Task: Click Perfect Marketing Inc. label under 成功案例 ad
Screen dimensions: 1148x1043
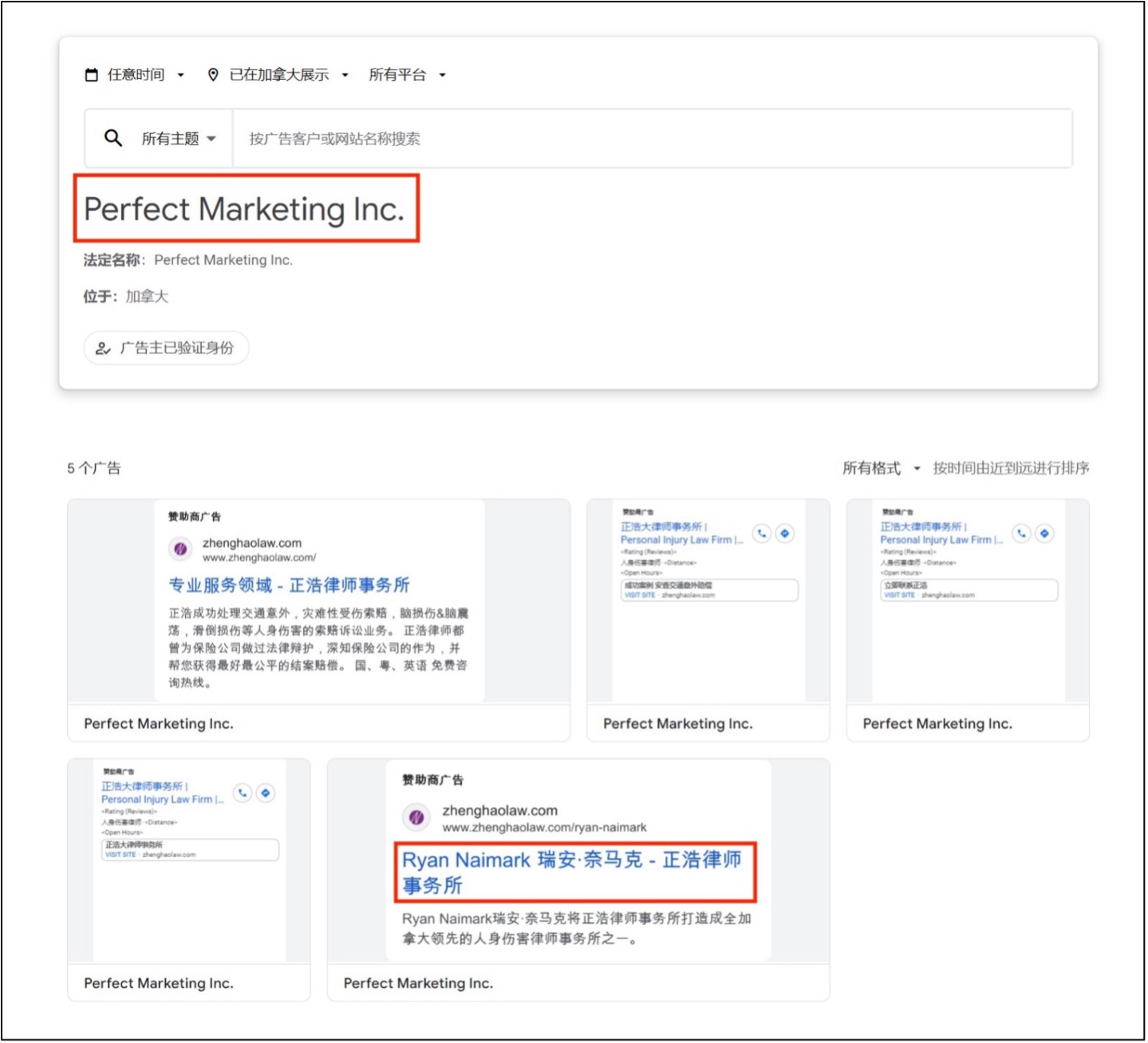Action: tap(678, 724)
